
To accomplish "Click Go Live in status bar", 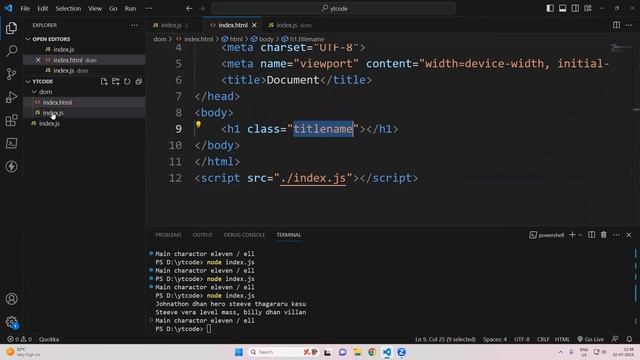I will 591,340.
